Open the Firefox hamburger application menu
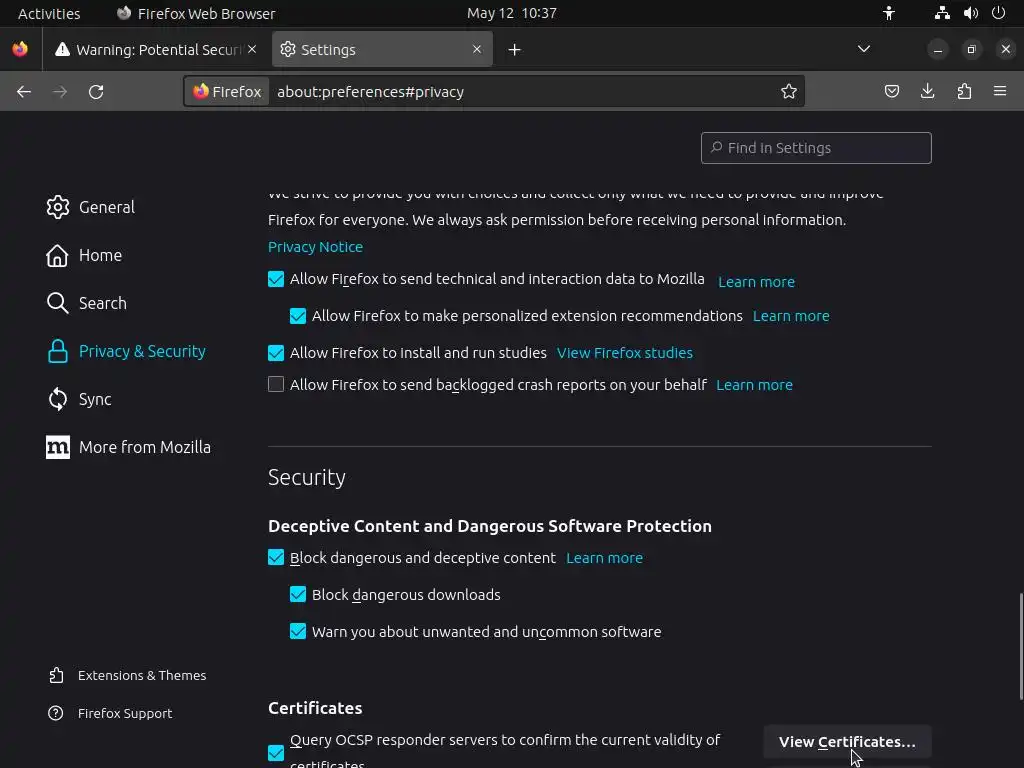Screen dimensions: 1024x768 tap(1000, 92)
